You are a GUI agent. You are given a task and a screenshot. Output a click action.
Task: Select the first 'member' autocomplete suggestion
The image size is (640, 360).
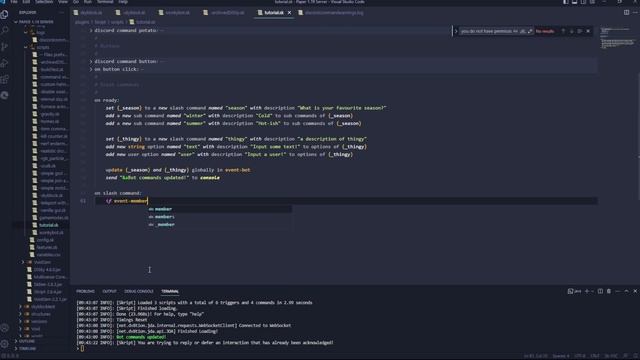pos(220,209)
